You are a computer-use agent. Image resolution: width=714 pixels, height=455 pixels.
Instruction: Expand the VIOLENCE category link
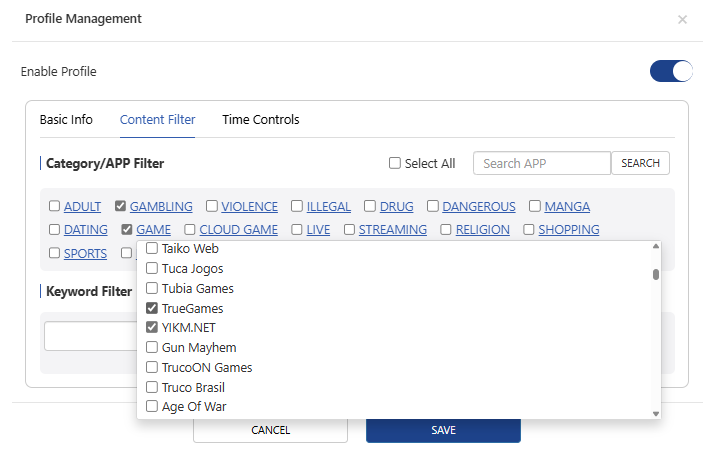click(249, 207)
